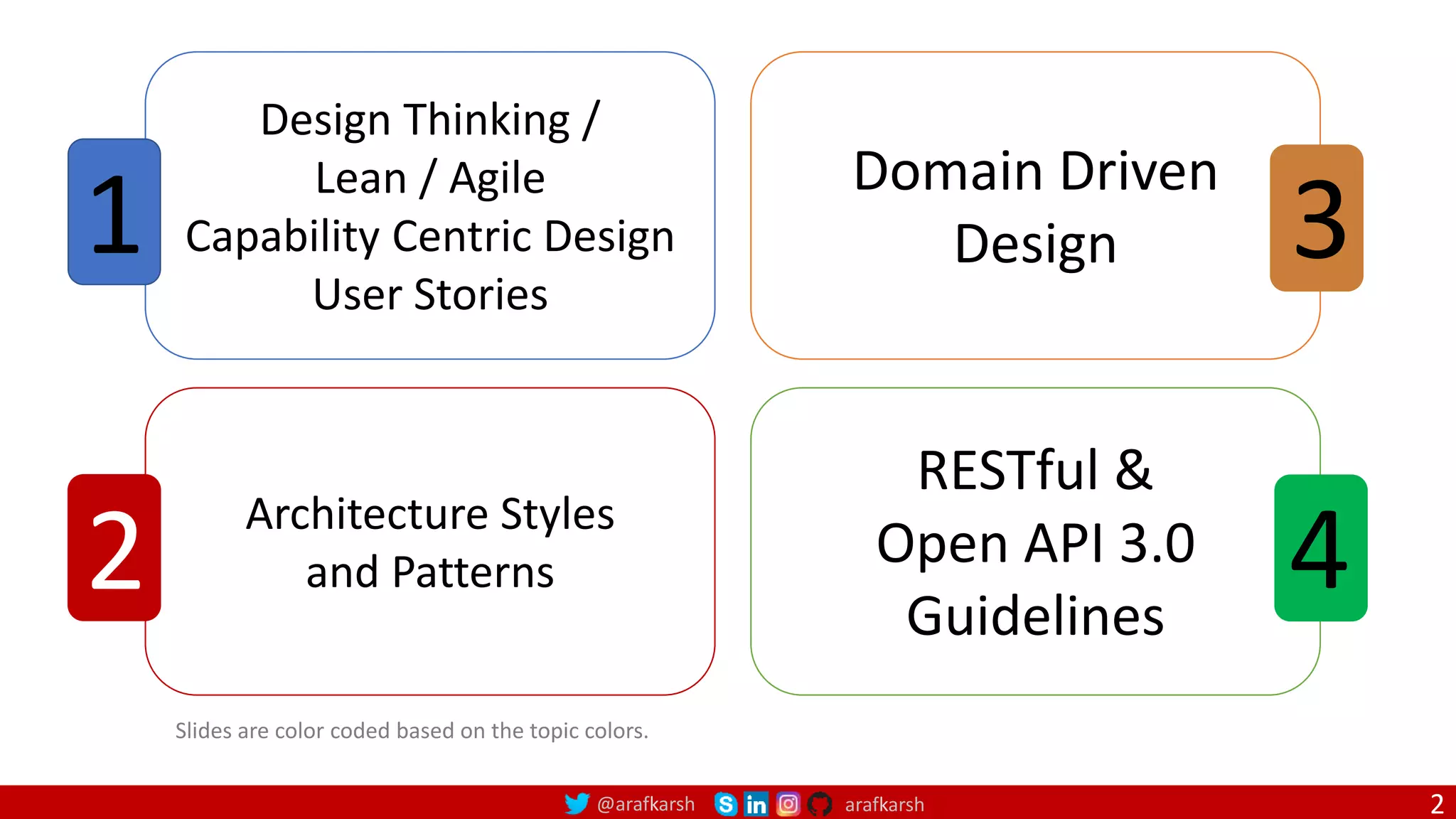Image resolution: width=1456 pixels, height=819 pixels.
Task: Click 'Architecture Styles and Patterns' text
Action: 430,542
